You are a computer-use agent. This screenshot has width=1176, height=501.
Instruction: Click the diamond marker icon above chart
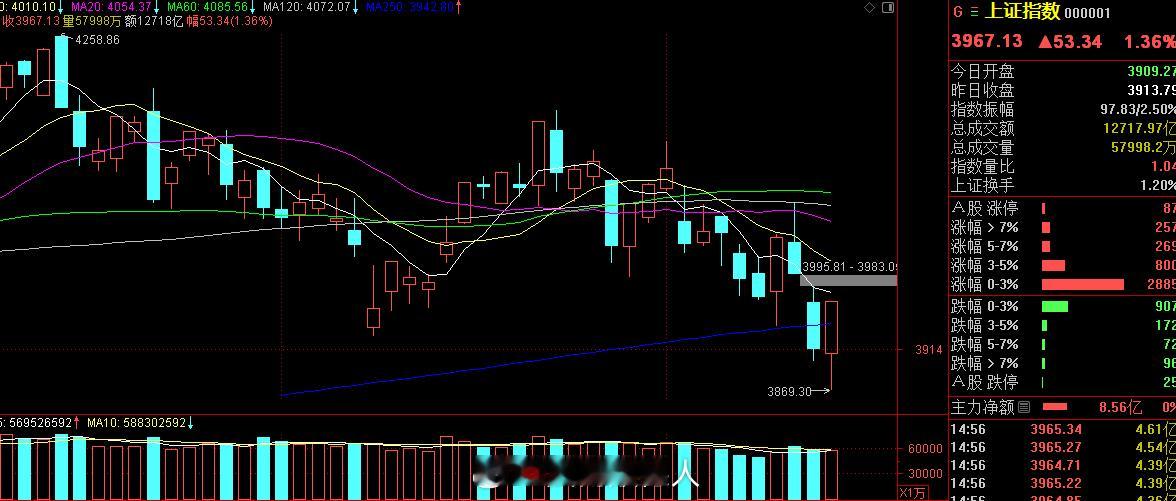869,8
